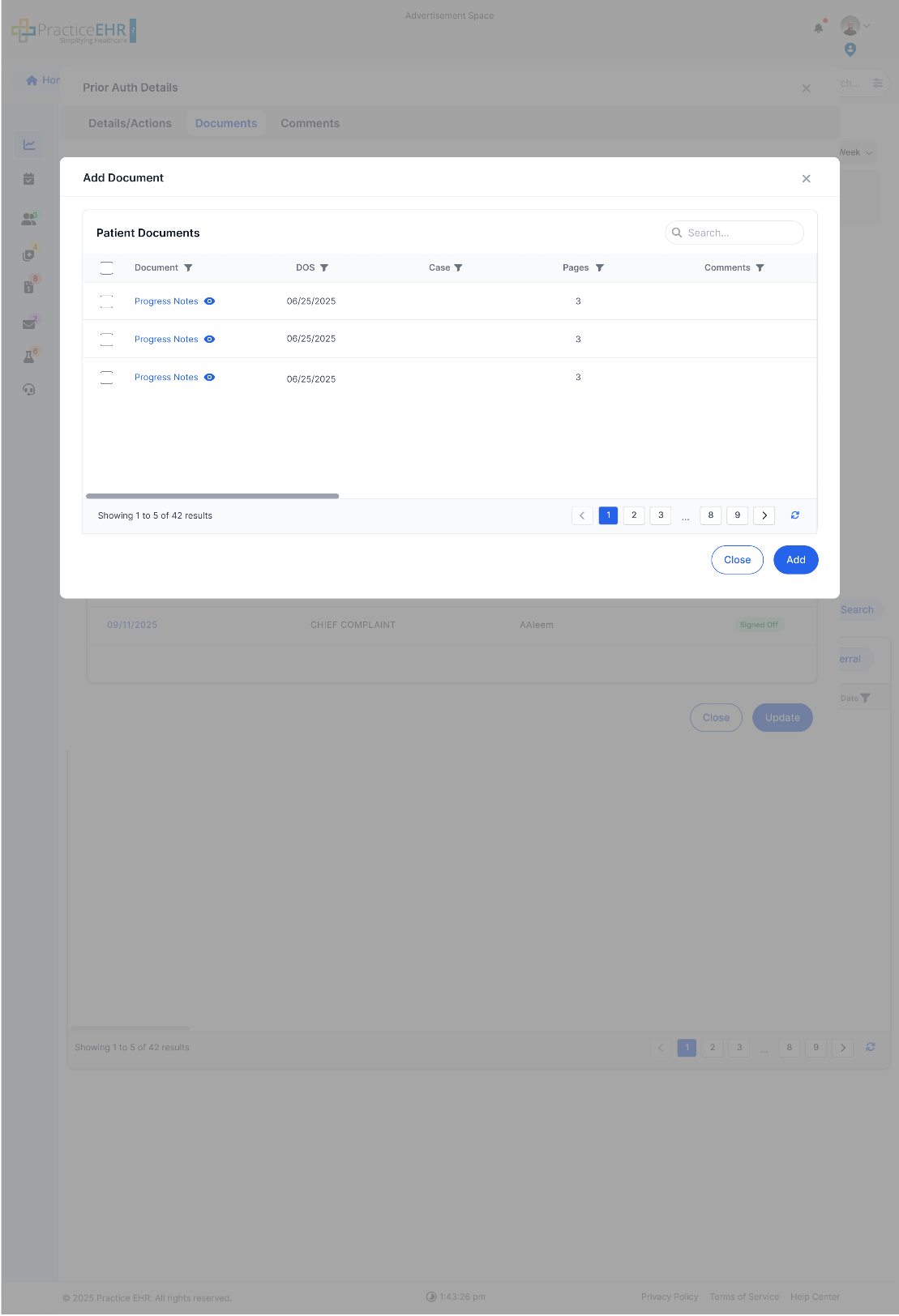
Task: Click the Add button
Action: tap(796, 560)
